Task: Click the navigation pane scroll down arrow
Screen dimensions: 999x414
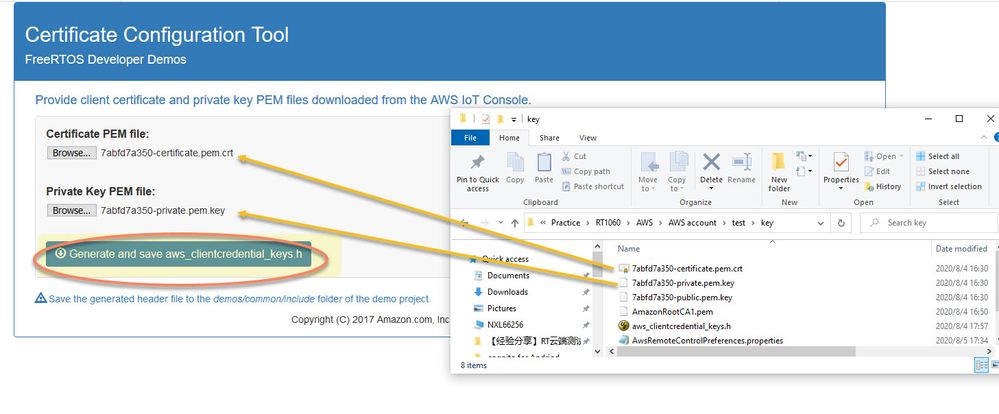Action: pyautogui.click(x=597, y=351)
